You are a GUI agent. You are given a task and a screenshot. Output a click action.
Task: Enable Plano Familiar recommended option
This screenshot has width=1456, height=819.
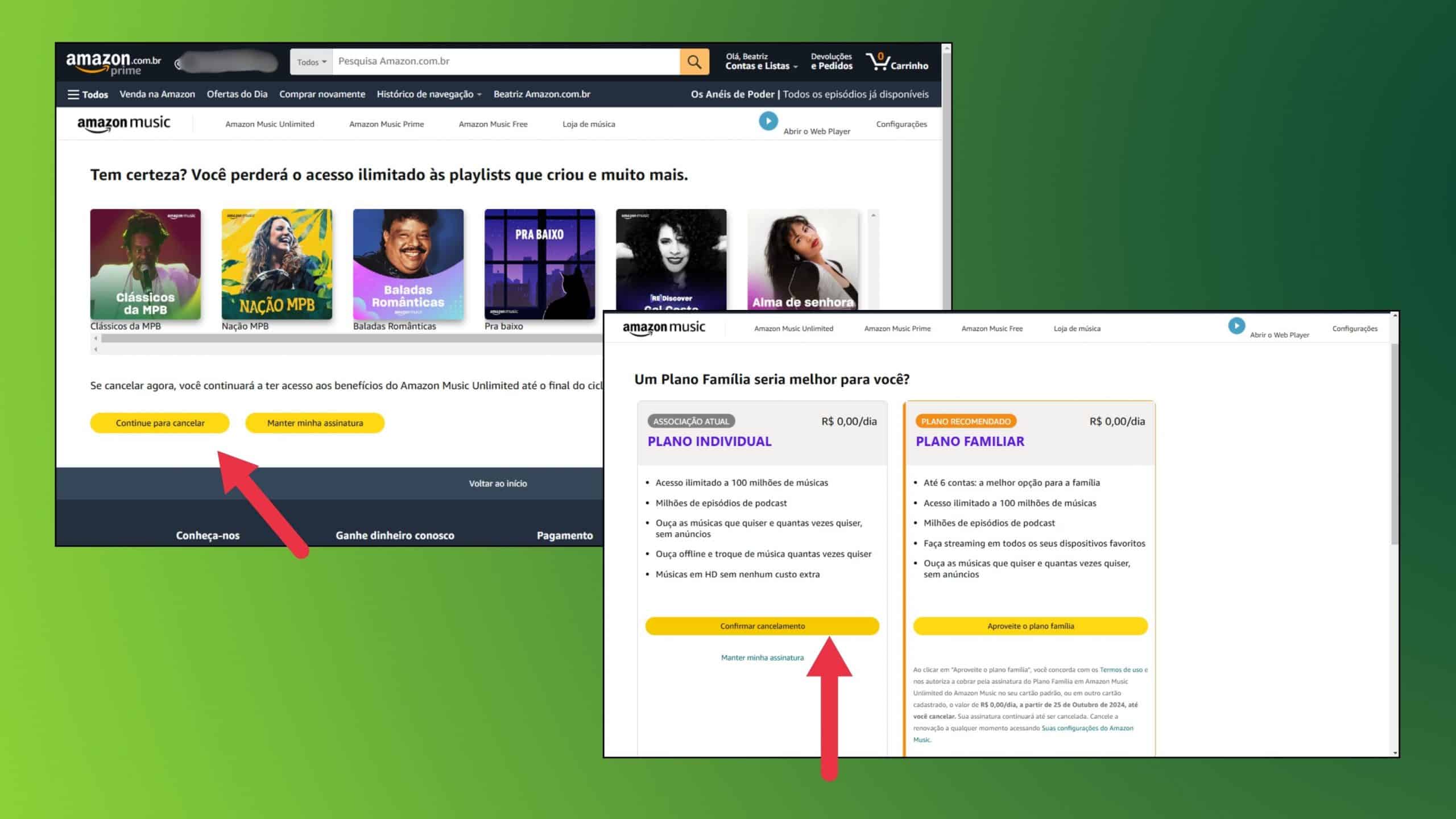(x=1030, y=625)
